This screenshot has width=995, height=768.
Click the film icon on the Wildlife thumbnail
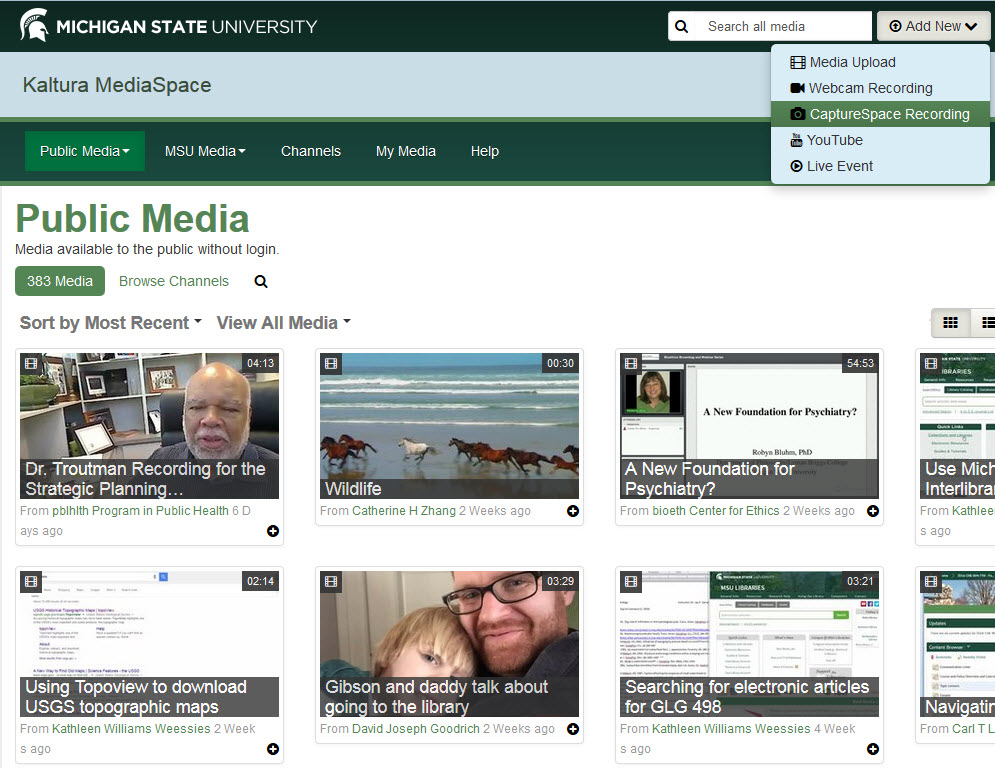tap(331, 363)
